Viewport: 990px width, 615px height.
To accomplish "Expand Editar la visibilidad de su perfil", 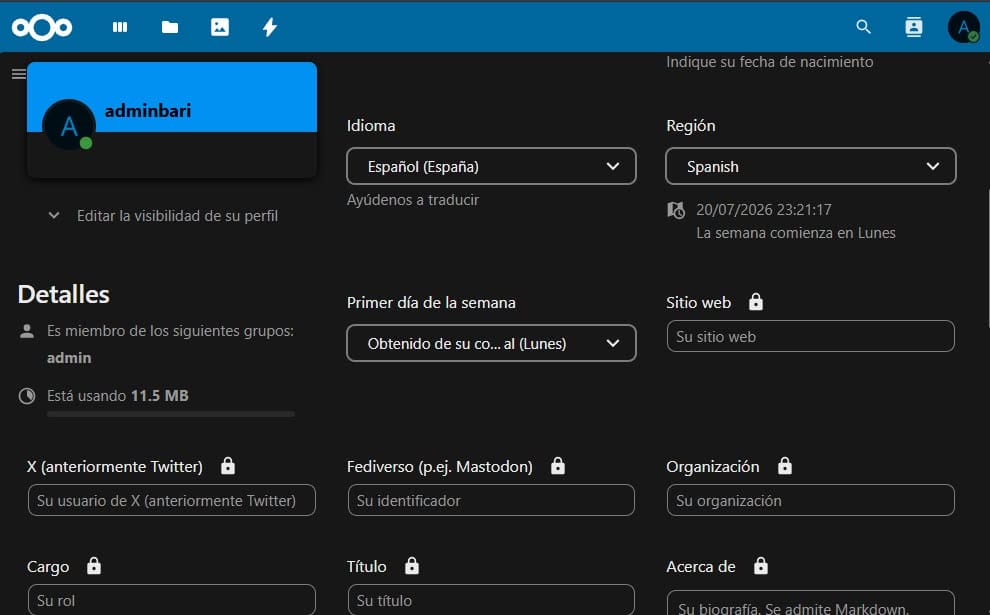I will [x=164, y=216].
